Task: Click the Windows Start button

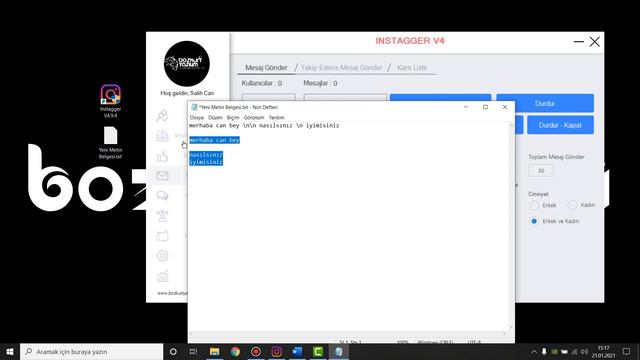Action: tap(10, 351)
